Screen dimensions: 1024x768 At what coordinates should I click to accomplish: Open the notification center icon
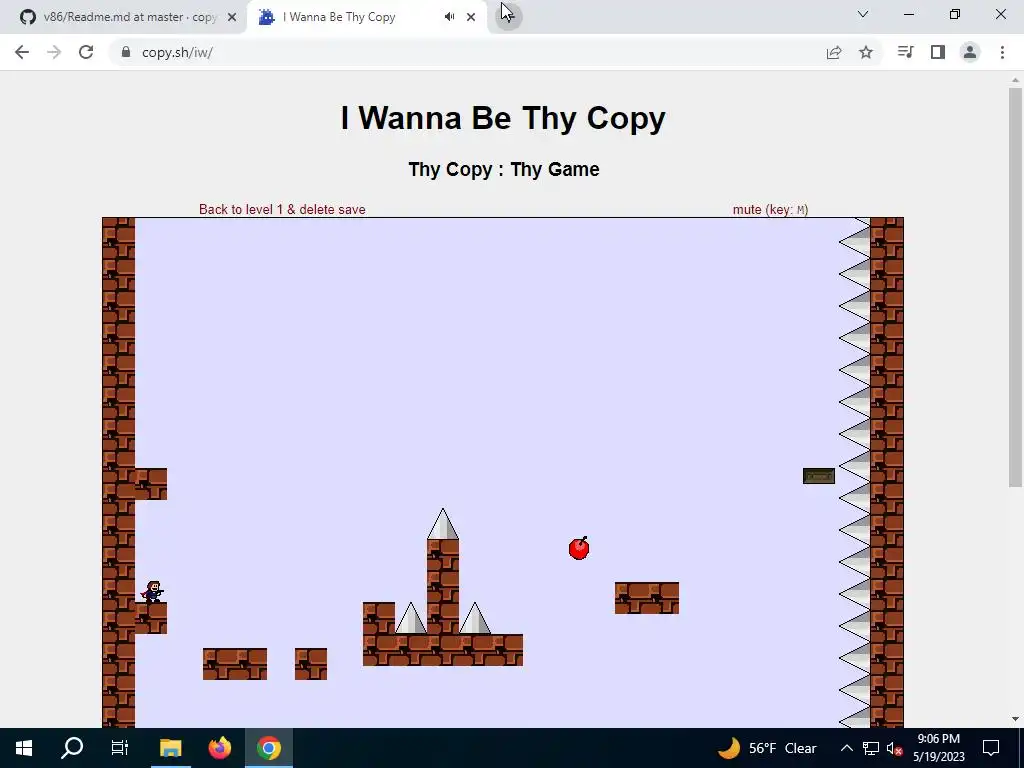(991, 748)
